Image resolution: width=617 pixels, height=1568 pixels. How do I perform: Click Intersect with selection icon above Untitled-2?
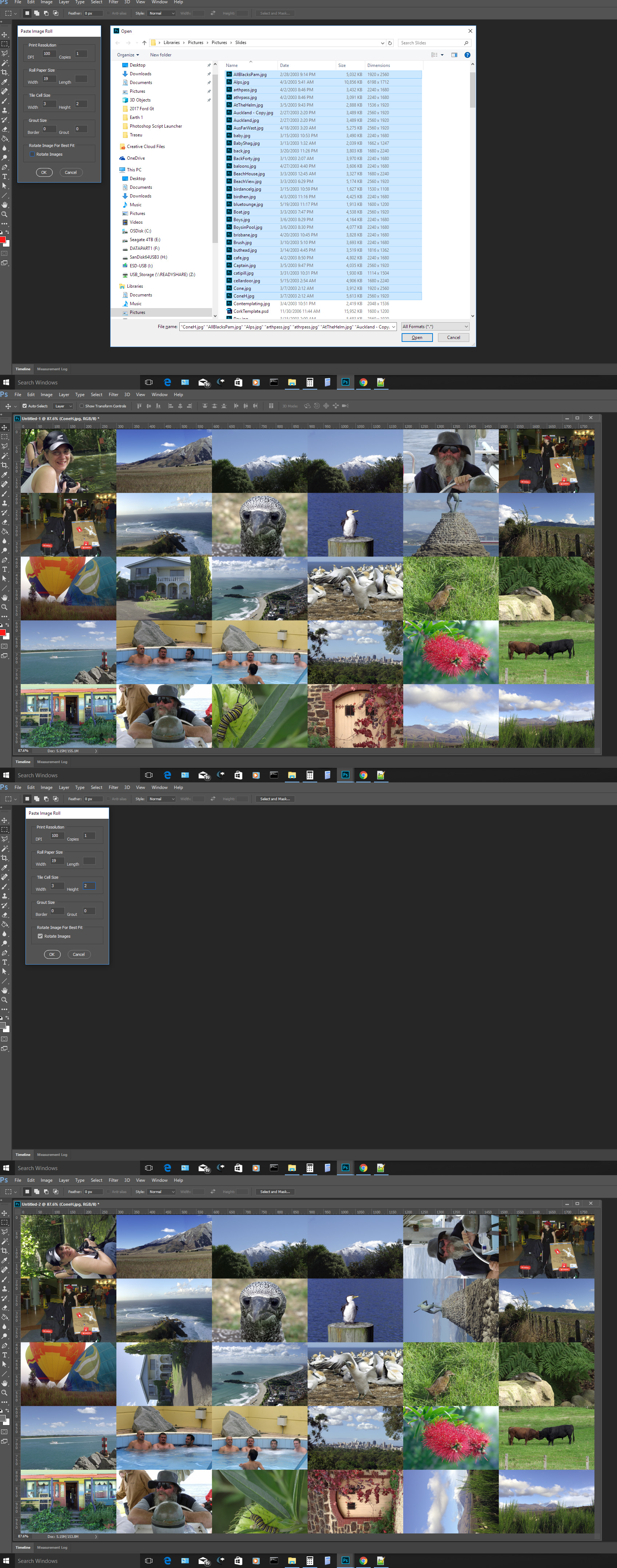(55, 1191)
